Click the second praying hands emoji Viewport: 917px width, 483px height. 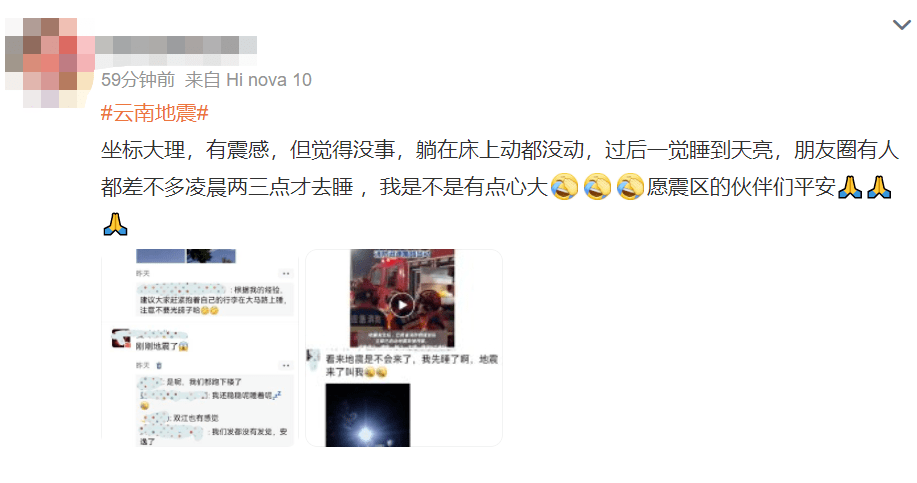tap(879, 187)
